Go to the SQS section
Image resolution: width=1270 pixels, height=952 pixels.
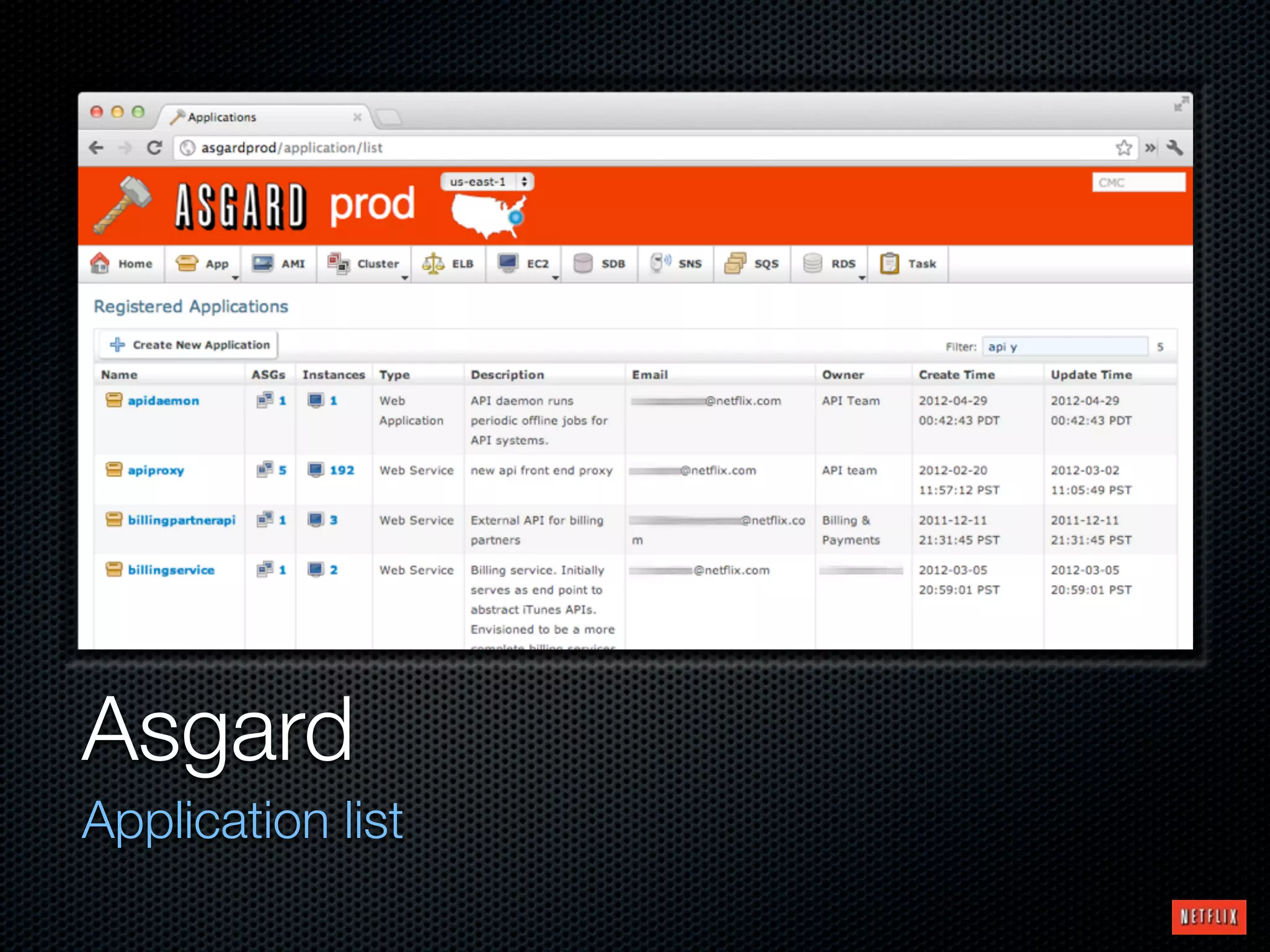coord(752,264)
